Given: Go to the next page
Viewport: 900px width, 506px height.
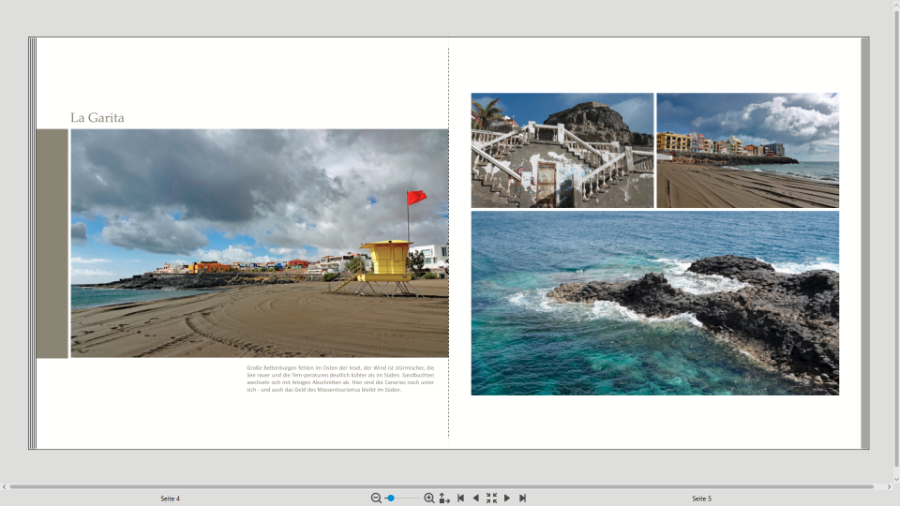Looking at the screenshot, I should coord(507,498).
